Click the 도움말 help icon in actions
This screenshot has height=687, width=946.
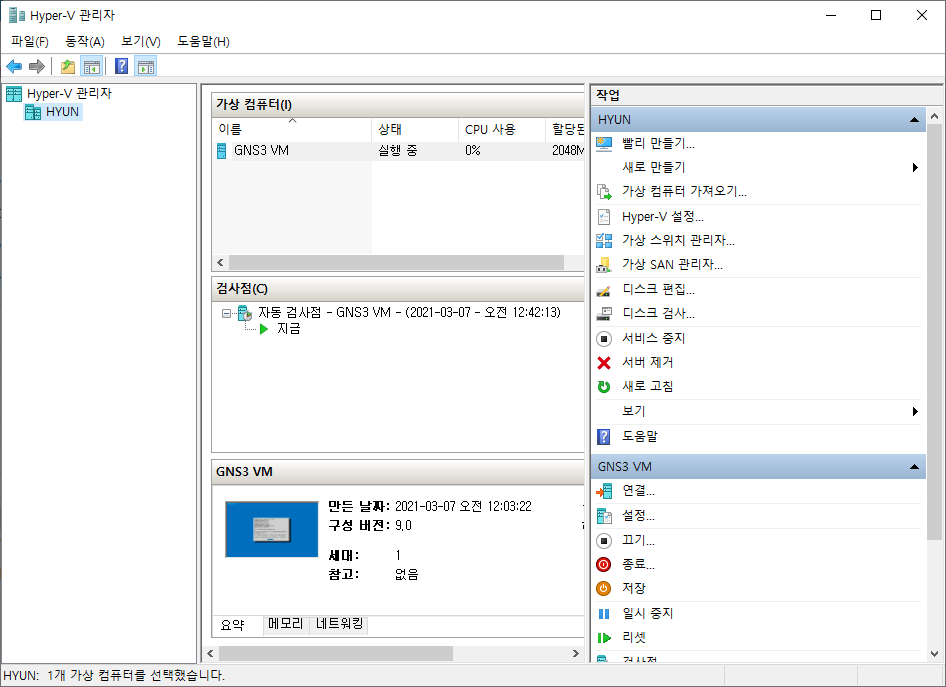point(603,437)
